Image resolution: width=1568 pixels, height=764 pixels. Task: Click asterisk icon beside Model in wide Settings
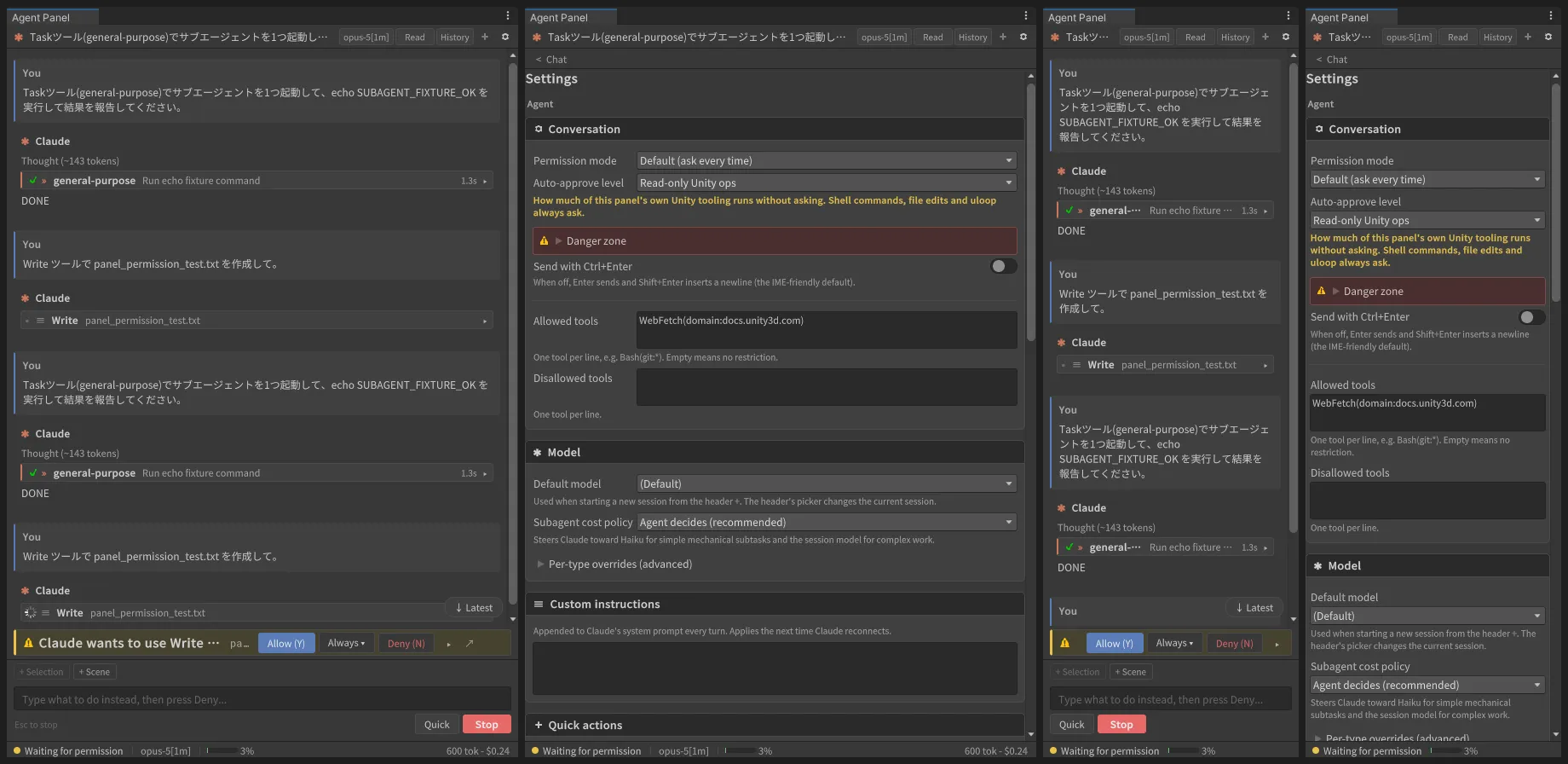538,453
